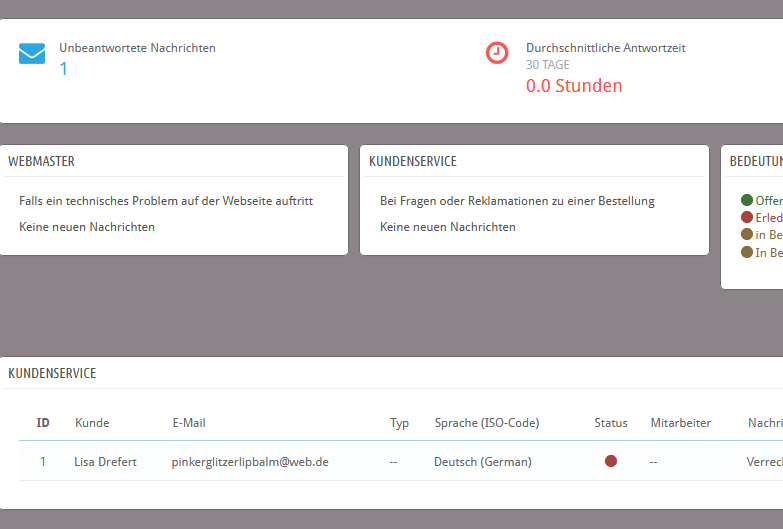Click the WEBMASTER panel heading
The width and height of the screenshot is (783, 529).
(41, 161)
